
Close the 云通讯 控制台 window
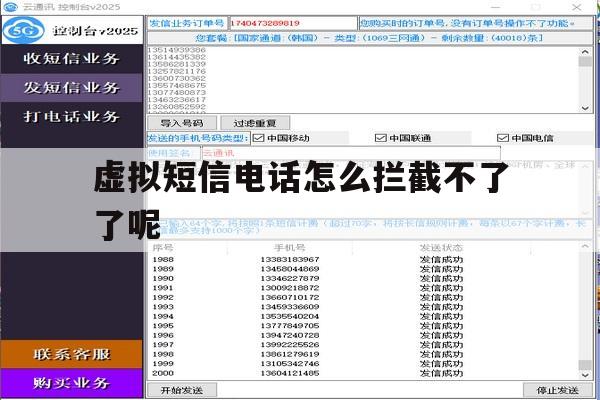pos(577,7)
